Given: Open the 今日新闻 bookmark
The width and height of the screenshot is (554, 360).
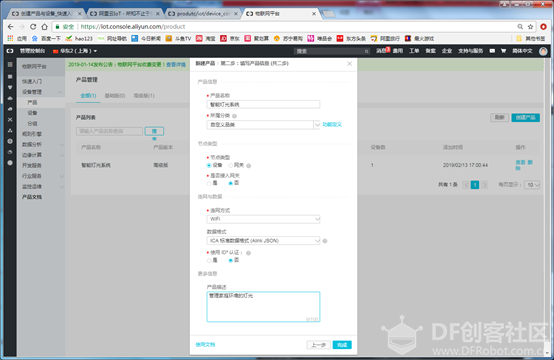Looking at the screenshot, I should (146, 39).
